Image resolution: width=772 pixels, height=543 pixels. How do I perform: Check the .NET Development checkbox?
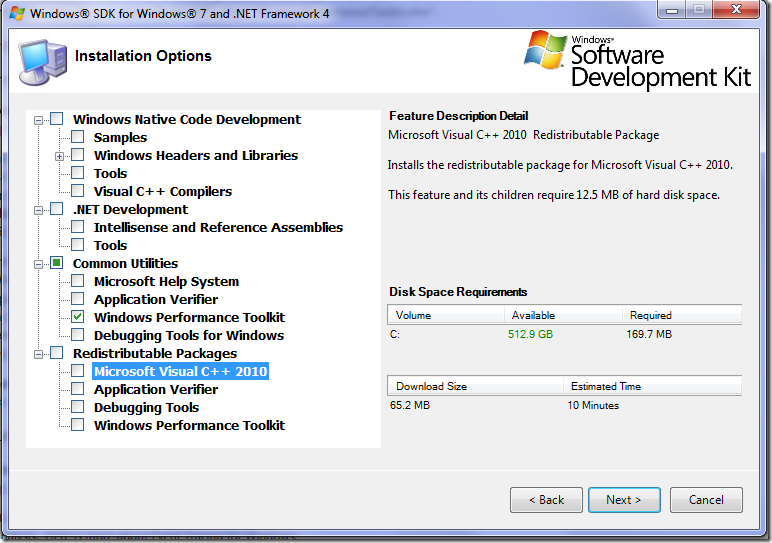click(x=57, y=209)
